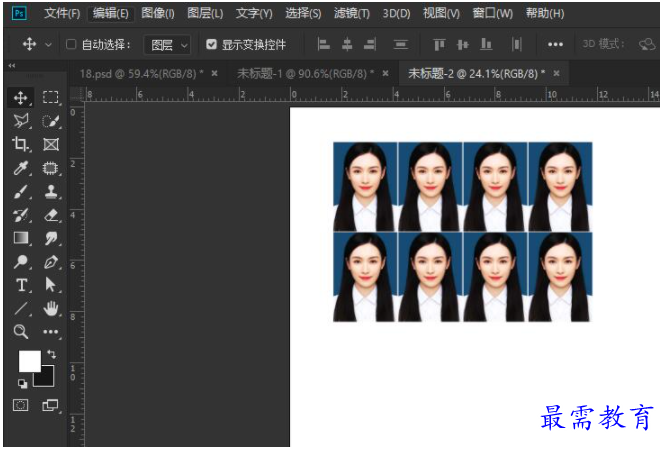The image size is (662, 449).
Task: Click the Photoshop Ps logo icon
Action: (19, 14)
